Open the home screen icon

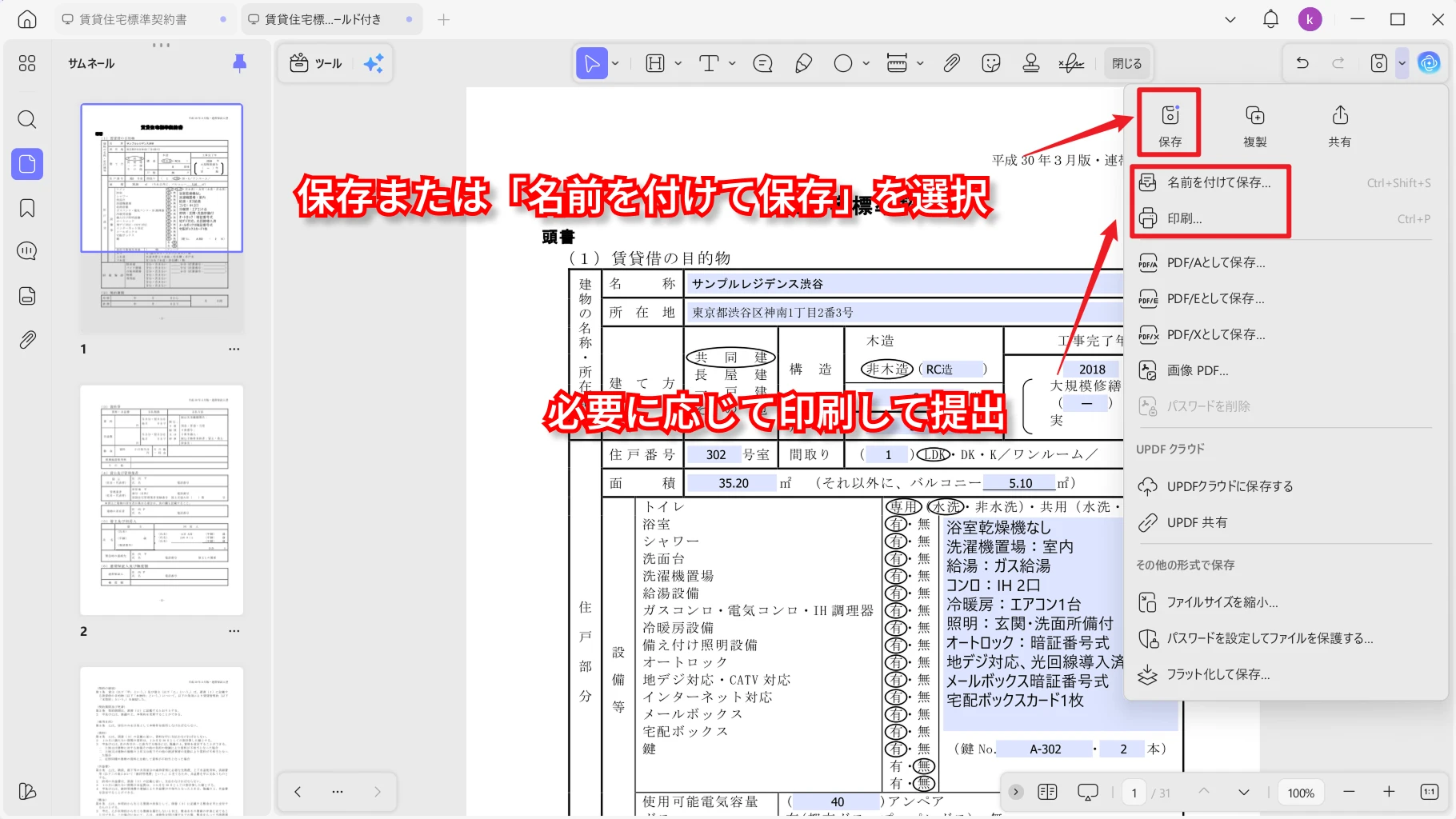[x=27, y=19]
